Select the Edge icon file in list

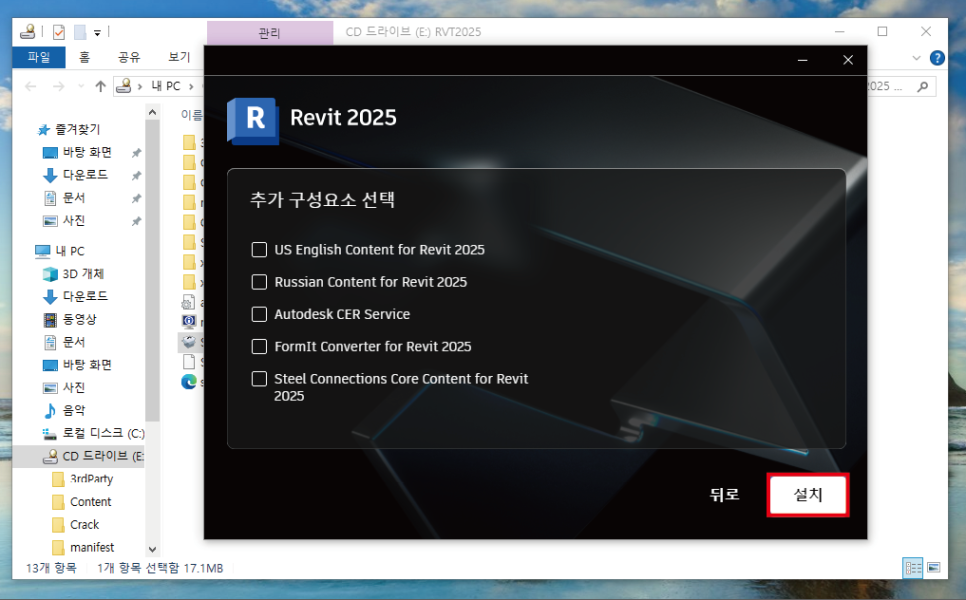coord(189,382)
